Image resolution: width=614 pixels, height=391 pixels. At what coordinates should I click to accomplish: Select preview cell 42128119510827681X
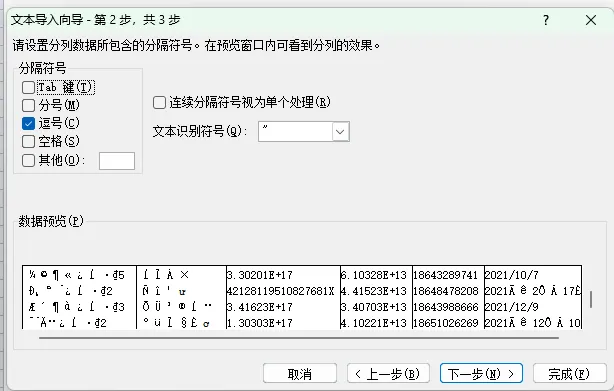tap(281, 291)
